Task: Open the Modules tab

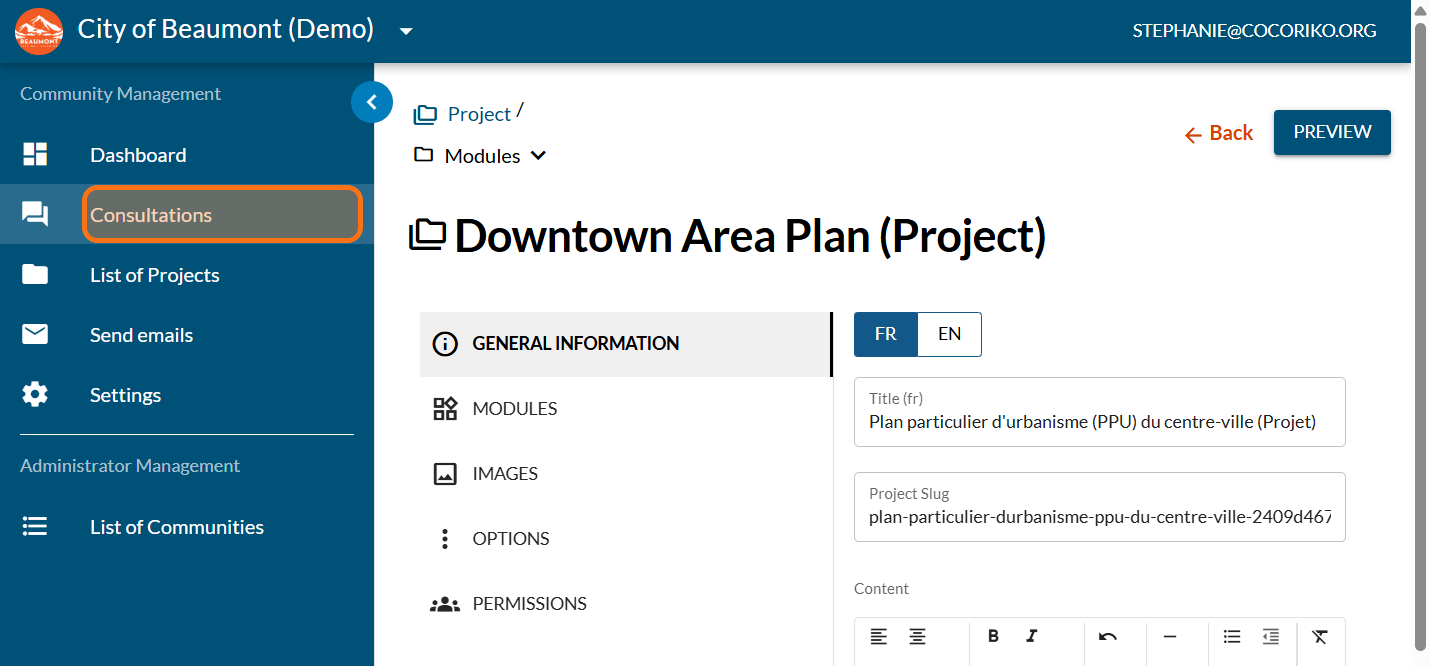Action: 514,408
